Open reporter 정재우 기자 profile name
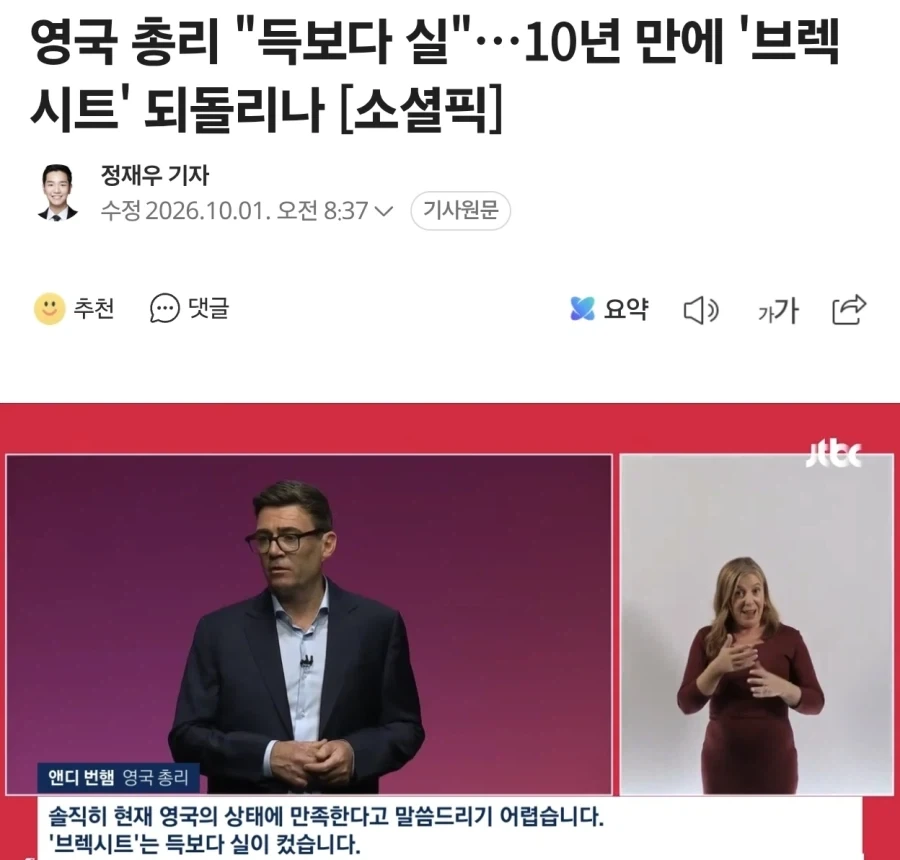 155,175
